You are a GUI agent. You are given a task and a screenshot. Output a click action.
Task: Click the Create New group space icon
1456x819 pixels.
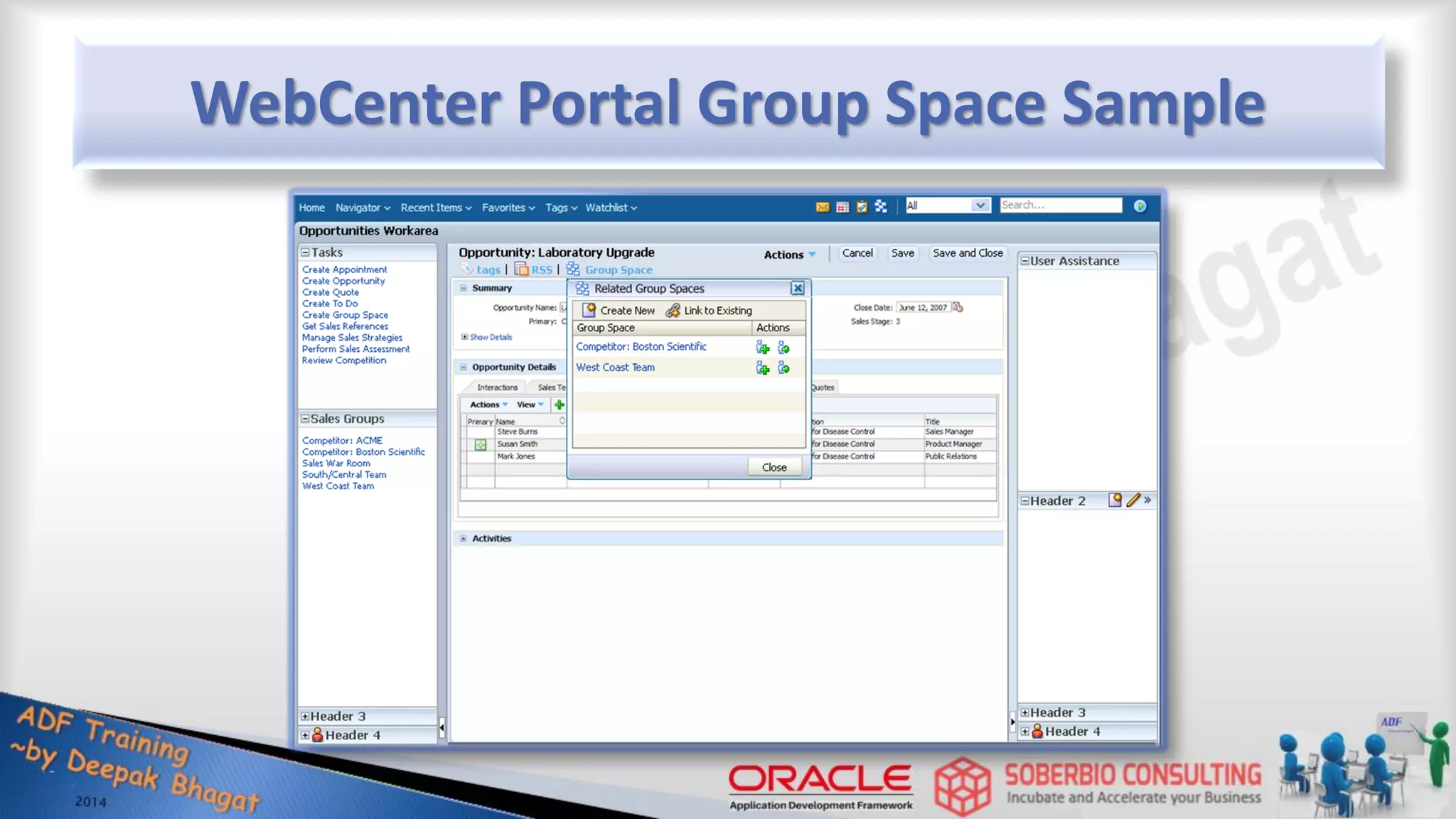(589, 310)
